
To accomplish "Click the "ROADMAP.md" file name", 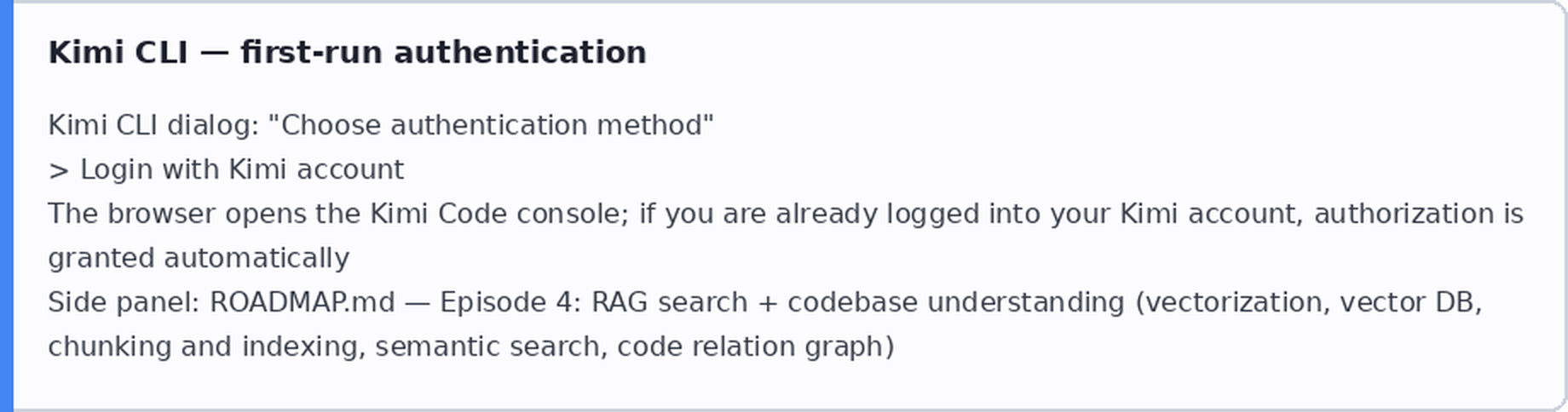I will coord(303,302).
